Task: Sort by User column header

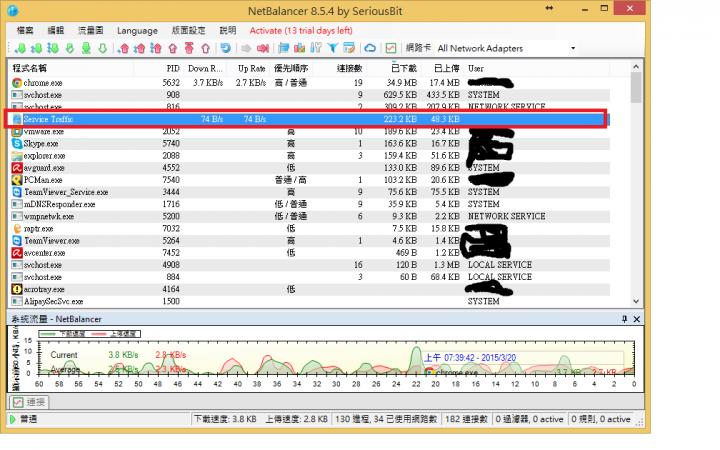Action: coord(537,68)
